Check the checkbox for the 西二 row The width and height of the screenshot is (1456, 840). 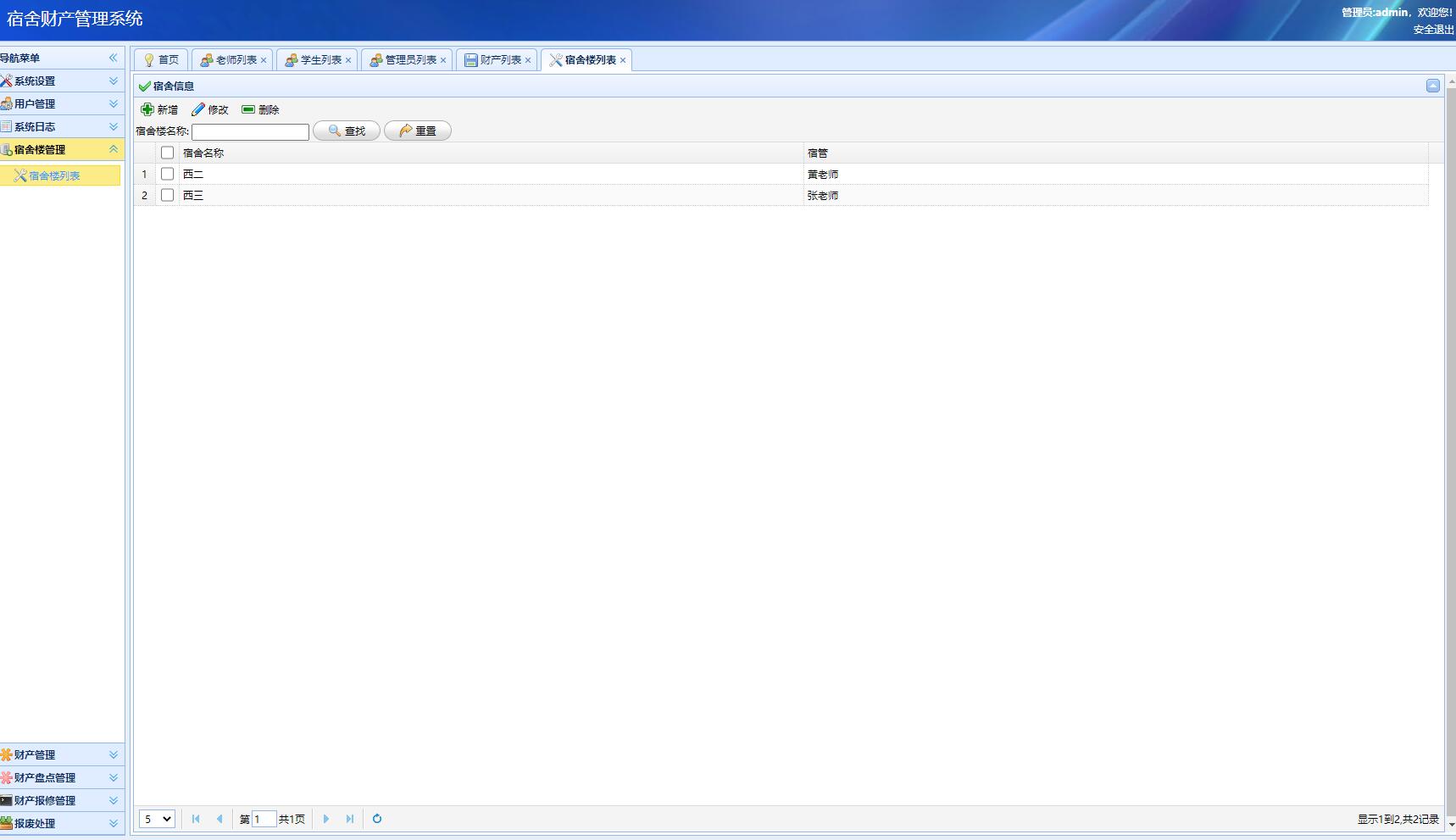(x=167, y=174)
